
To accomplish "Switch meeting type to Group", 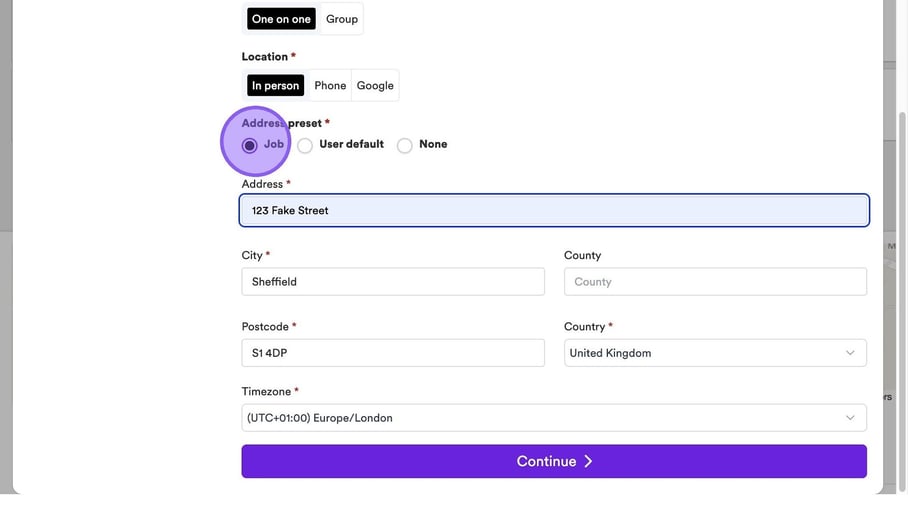I will pyautogui.click(x=342, y=19).
